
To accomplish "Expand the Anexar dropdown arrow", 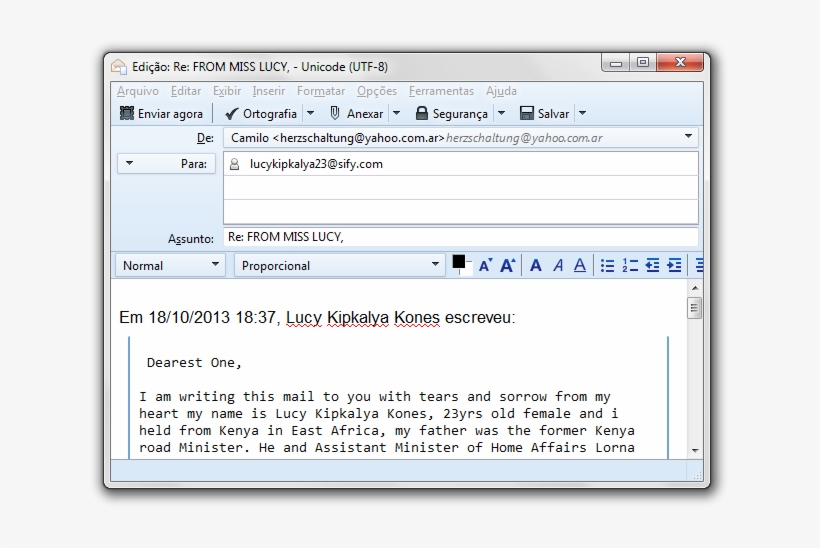I will [396, 113].
